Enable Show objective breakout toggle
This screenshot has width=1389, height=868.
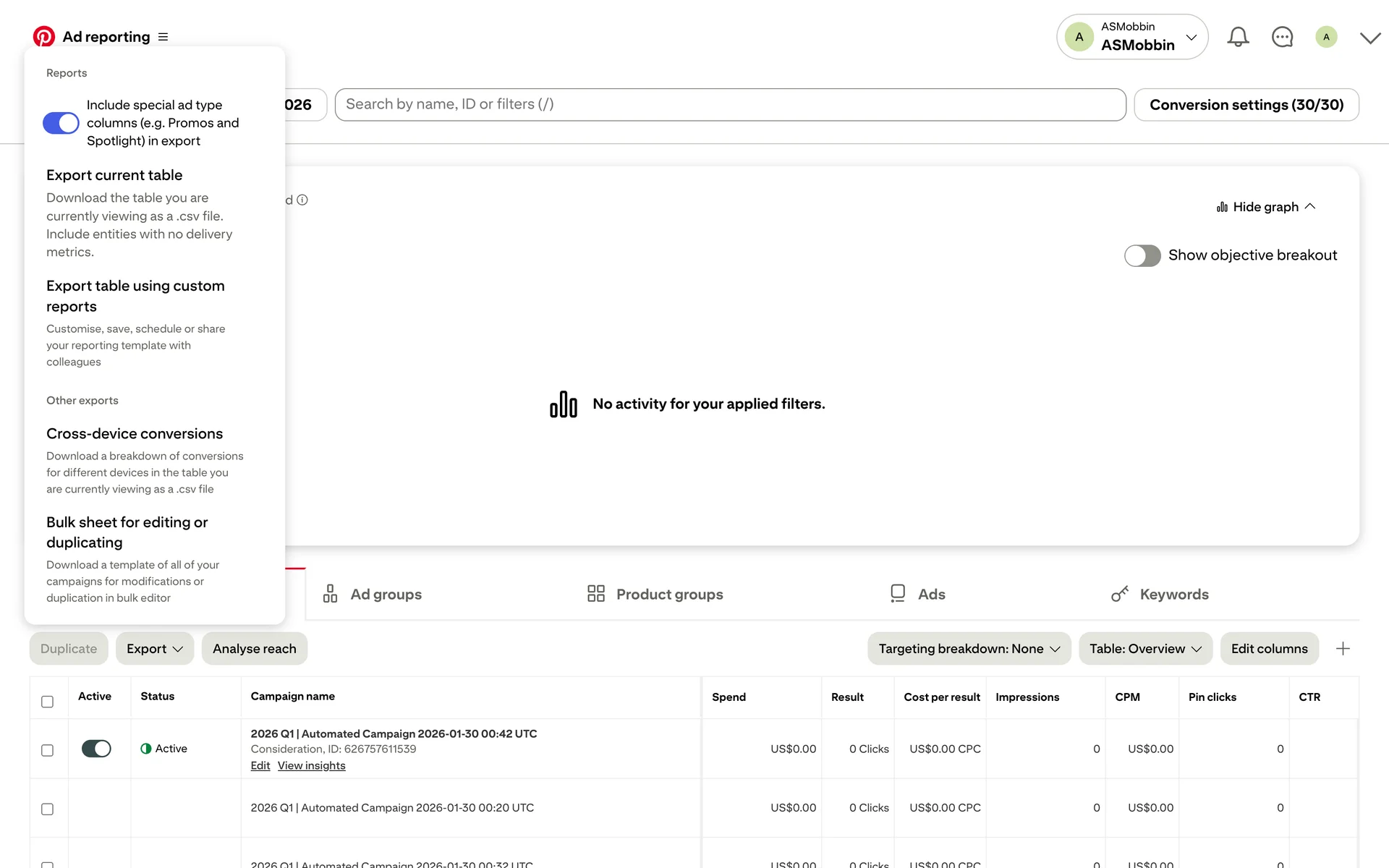[x=1142, y=255]
